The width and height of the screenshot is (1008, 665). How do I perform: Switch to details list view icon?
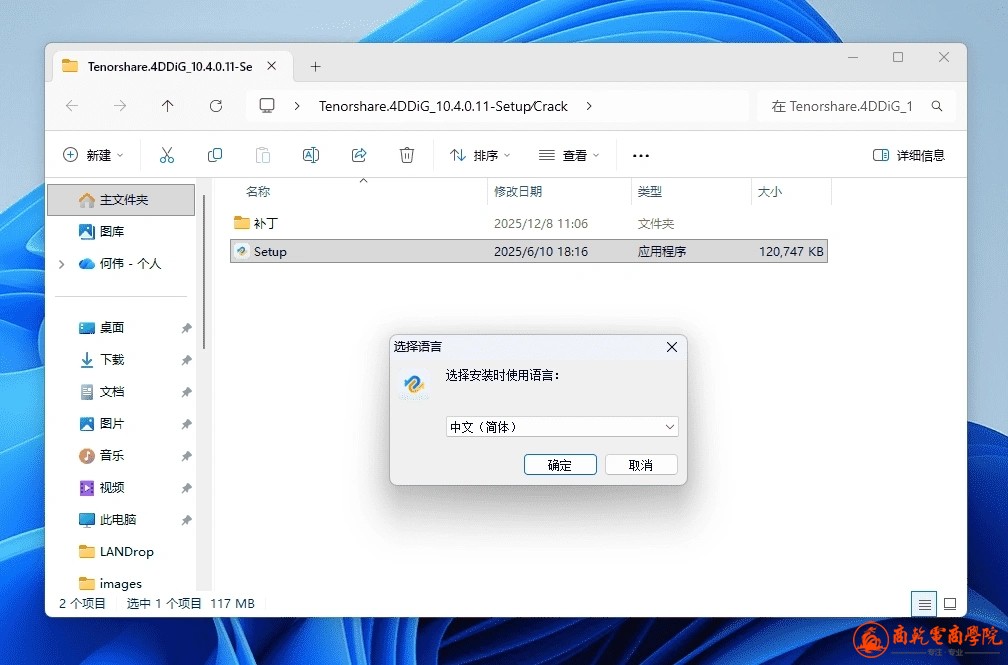(x=925, y=604)
